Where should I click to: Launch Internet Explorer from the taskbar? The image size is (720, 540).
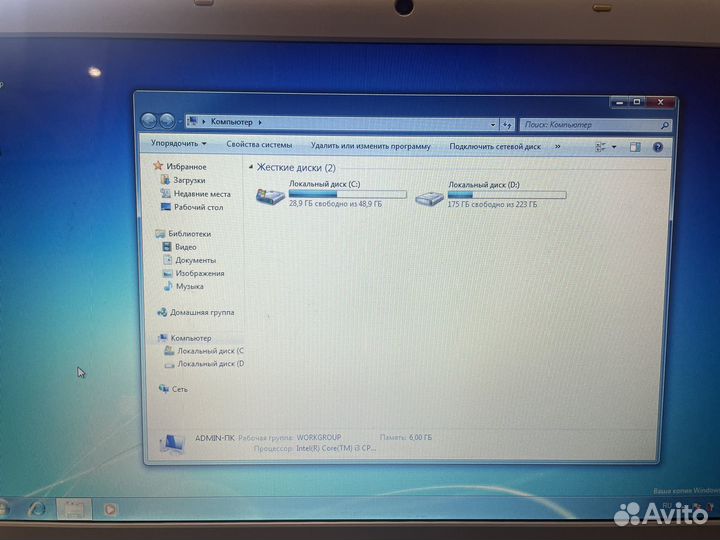point(37,509)
